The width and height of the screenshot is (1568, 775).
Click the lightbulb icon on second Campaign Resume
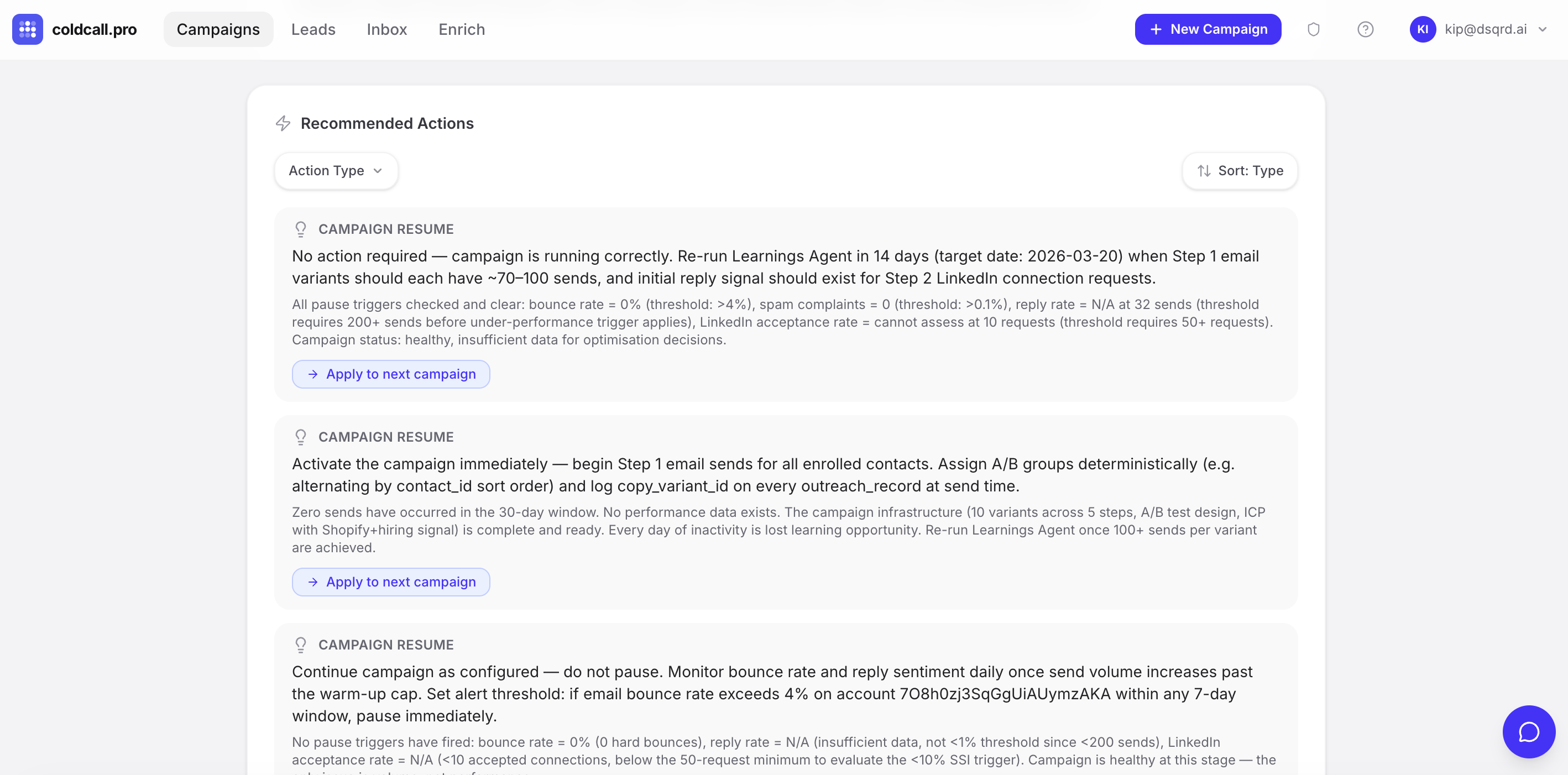point(301,437)
